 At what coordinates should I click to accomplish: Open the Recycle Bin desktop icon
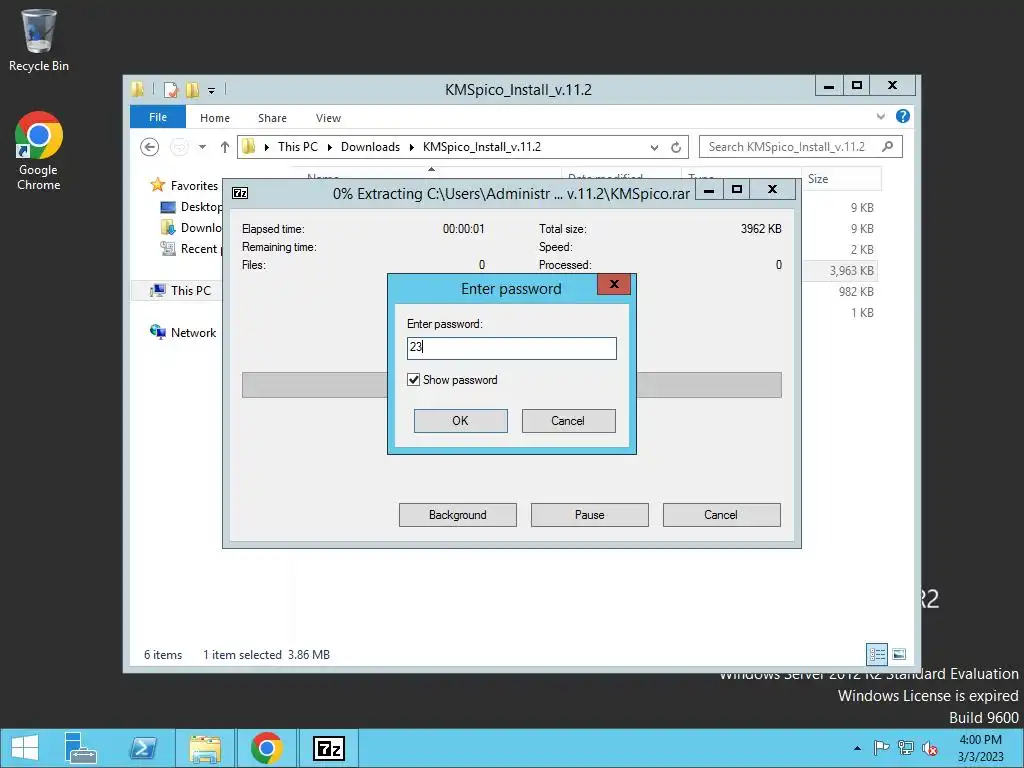[39, 40]
